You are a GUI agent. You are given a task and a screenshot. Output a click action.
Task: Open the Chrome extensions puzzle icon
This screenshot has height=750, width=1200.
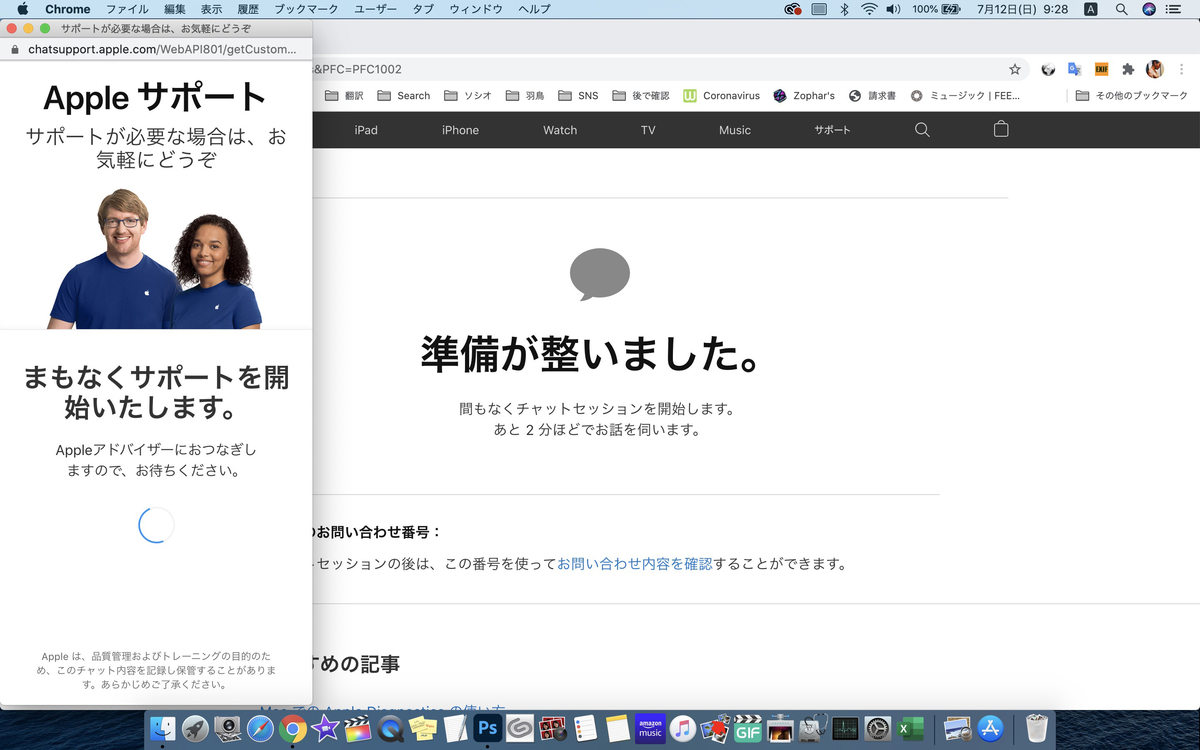click(1128, 69)
